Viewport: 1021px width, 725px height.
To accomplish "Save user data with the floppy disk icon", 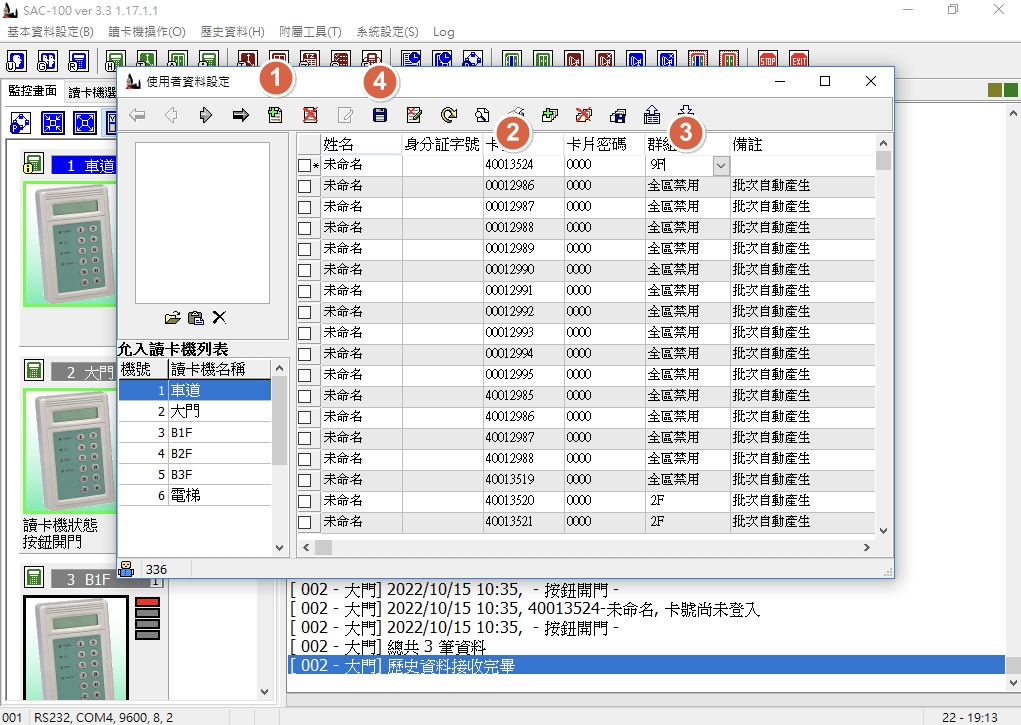I will 380,115.
